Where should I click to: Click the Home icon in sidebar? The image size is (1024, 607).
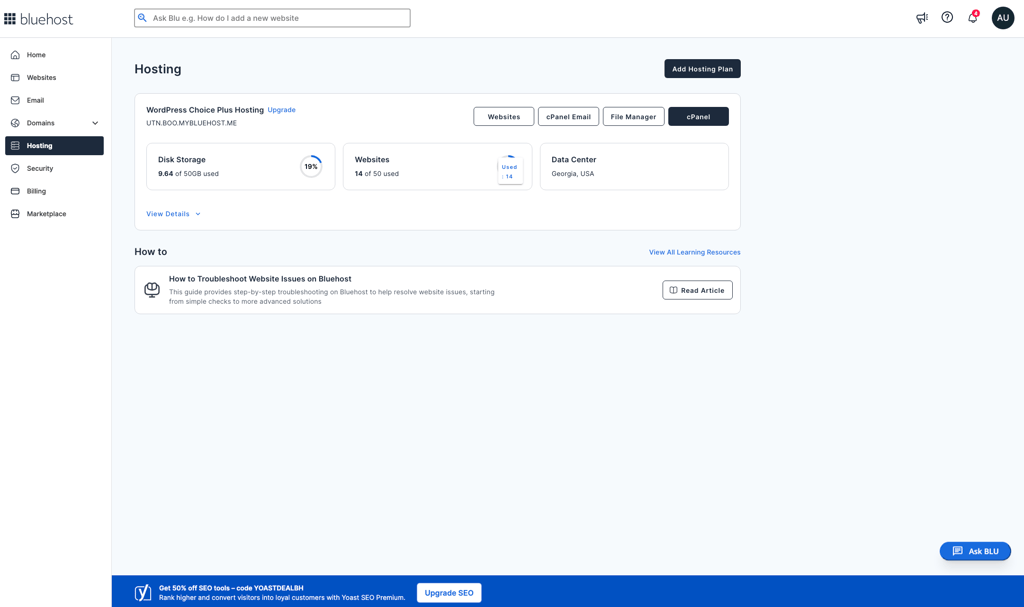[x=15, y=55]
